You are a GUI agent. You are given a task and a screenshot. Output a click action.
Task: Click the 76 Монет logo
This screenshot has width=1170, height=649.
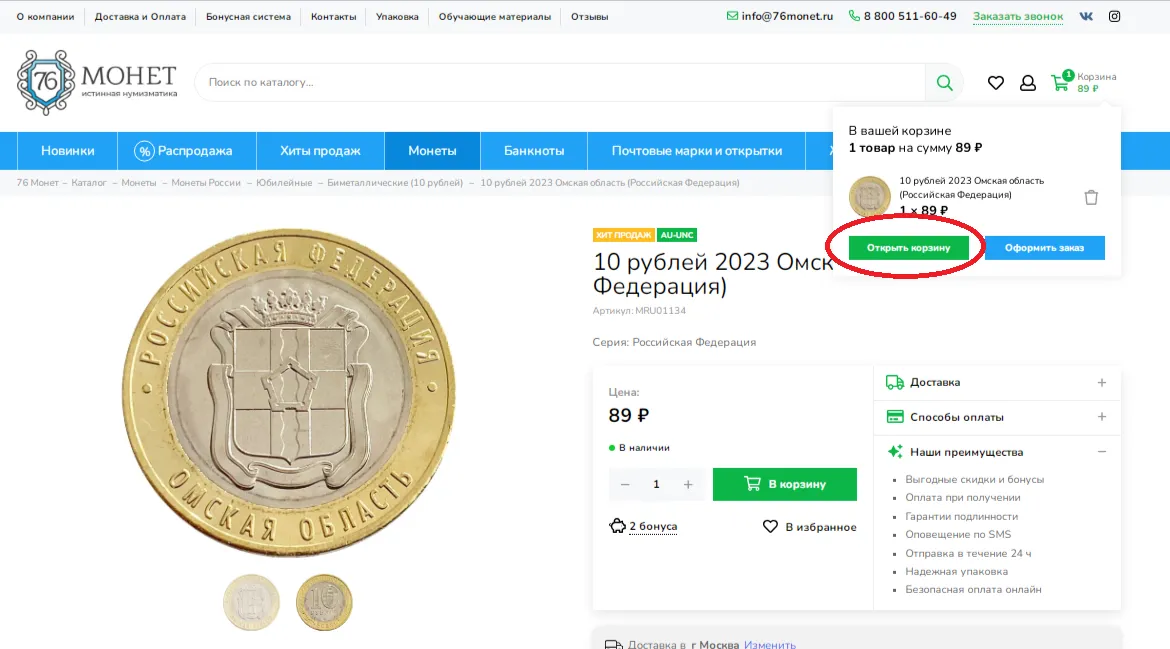(97, 82)
